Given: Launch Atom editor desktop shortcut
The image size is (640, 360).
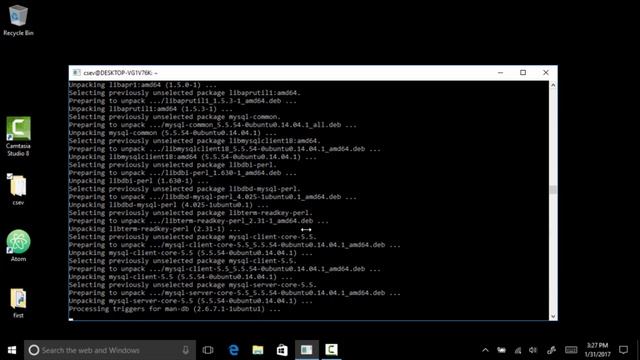Looking at the screenshot, I should (x=18, y=246).
